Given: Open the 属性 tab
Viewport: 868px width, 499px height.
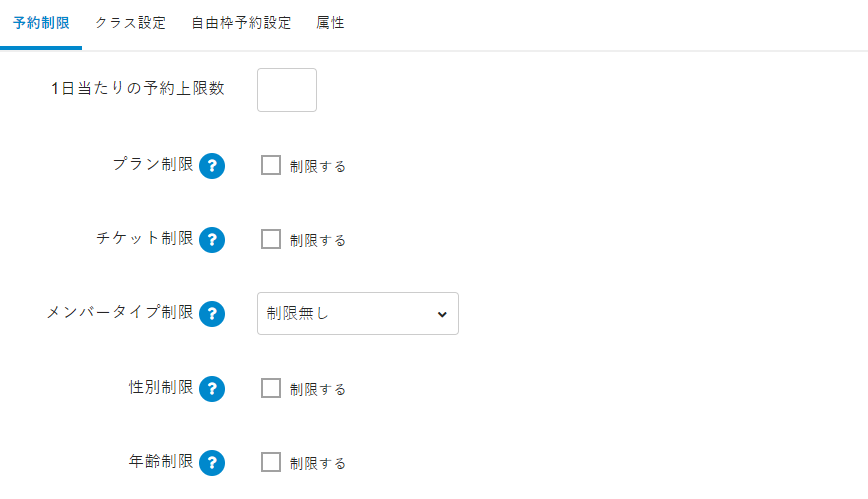Looking at the screenshot, I should pos(330,23).
